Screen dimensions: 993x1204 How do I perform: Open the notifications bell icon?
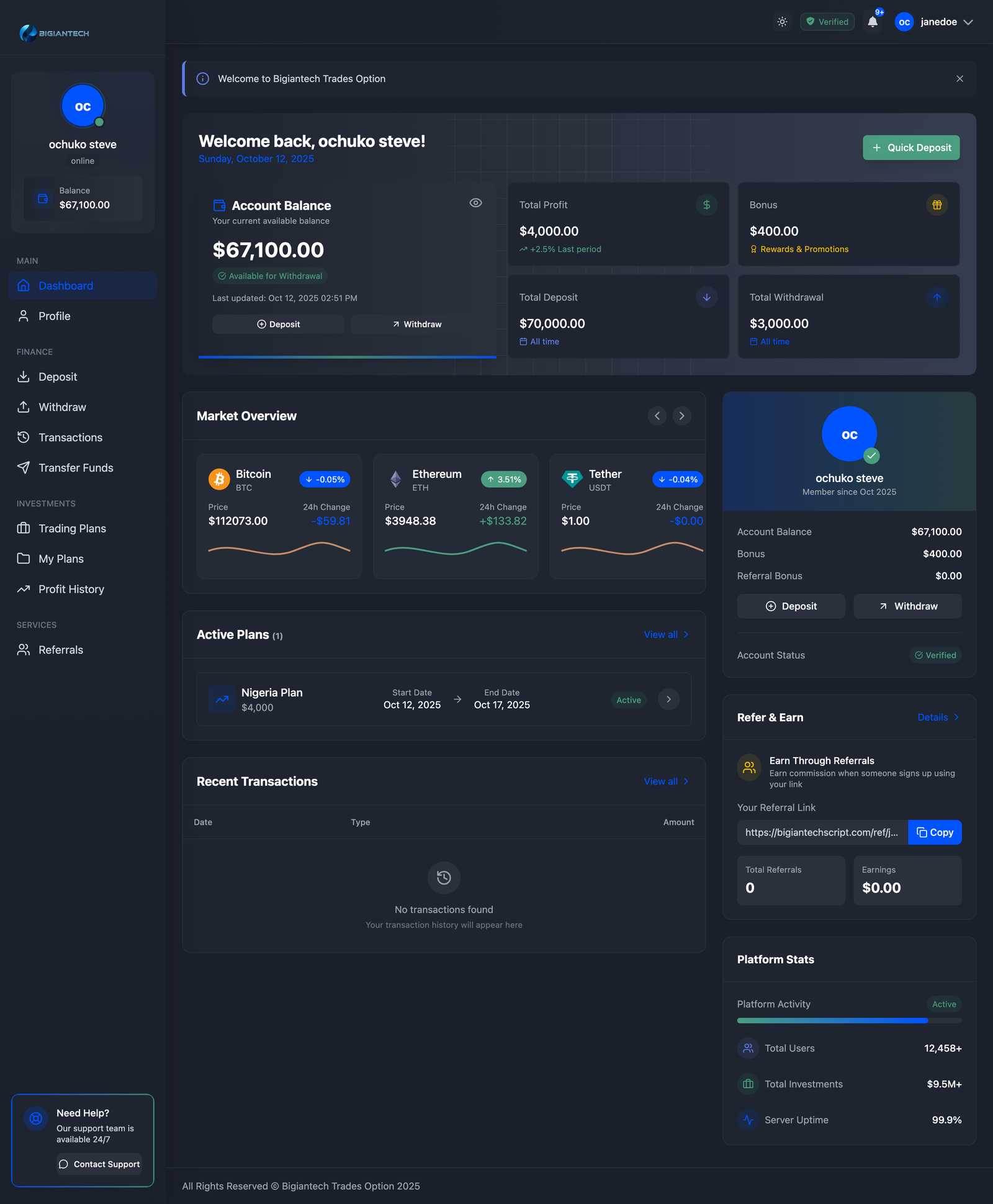pyautogui.click(x=872, y=22)
